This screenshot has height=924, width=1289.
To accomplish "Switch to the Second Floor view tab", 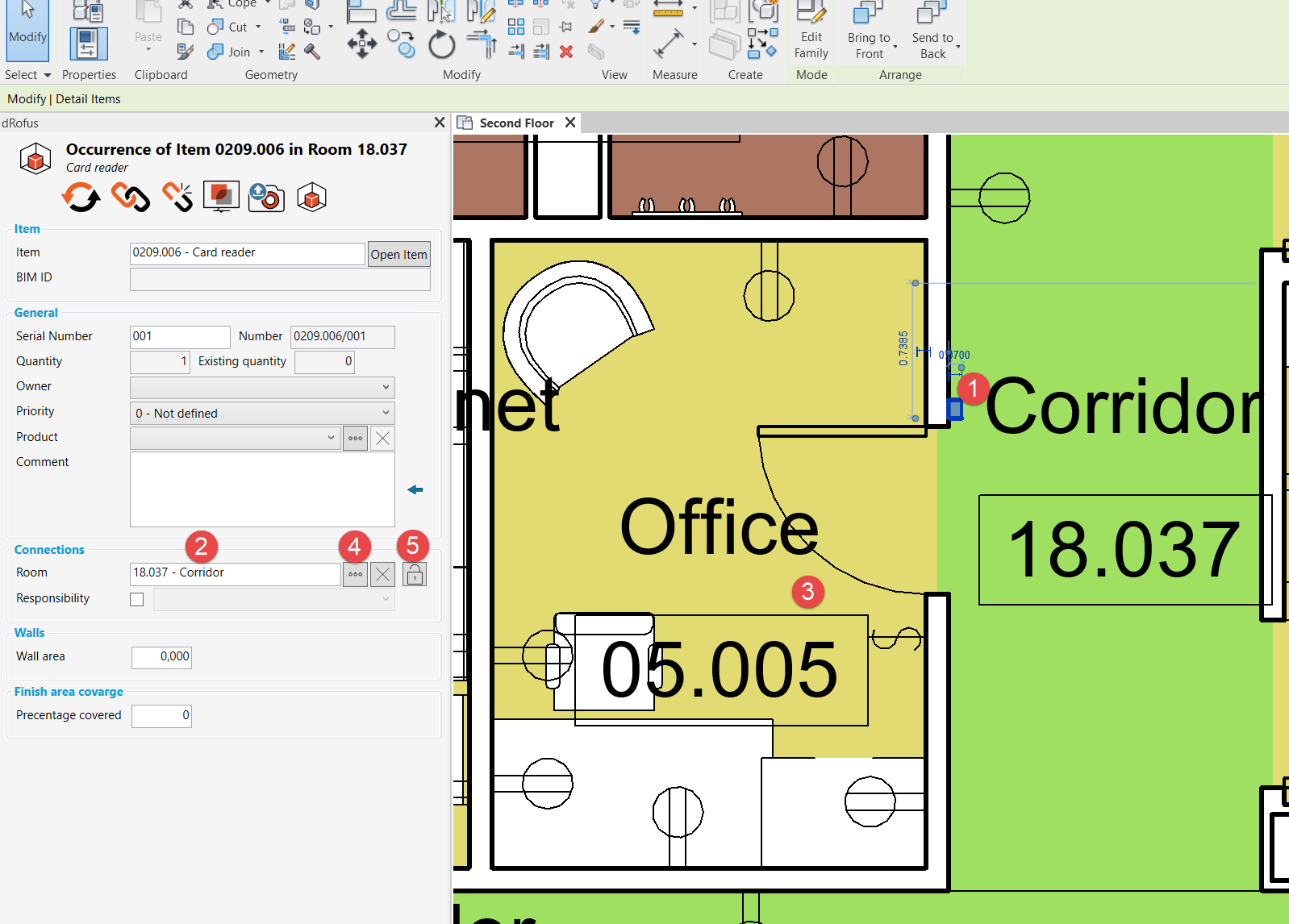I will coord(516,123).
